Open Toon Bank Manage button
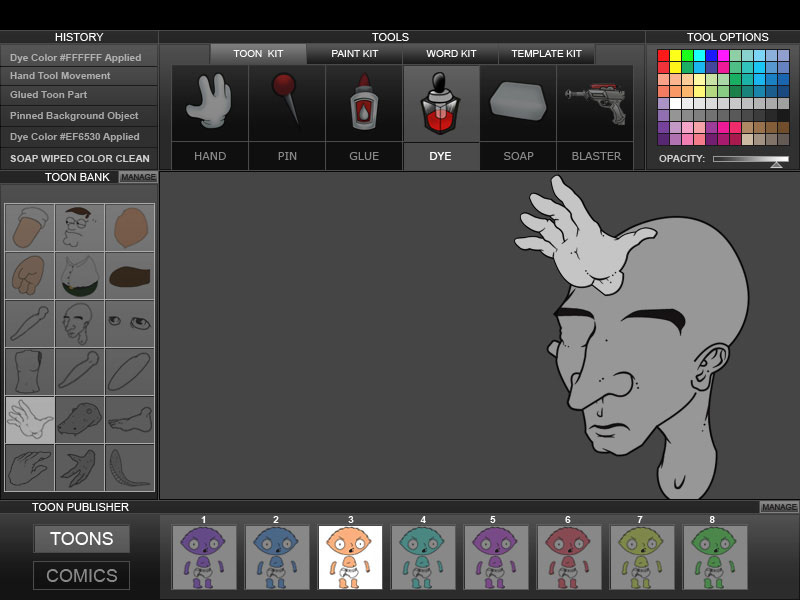 coord(138,177)
